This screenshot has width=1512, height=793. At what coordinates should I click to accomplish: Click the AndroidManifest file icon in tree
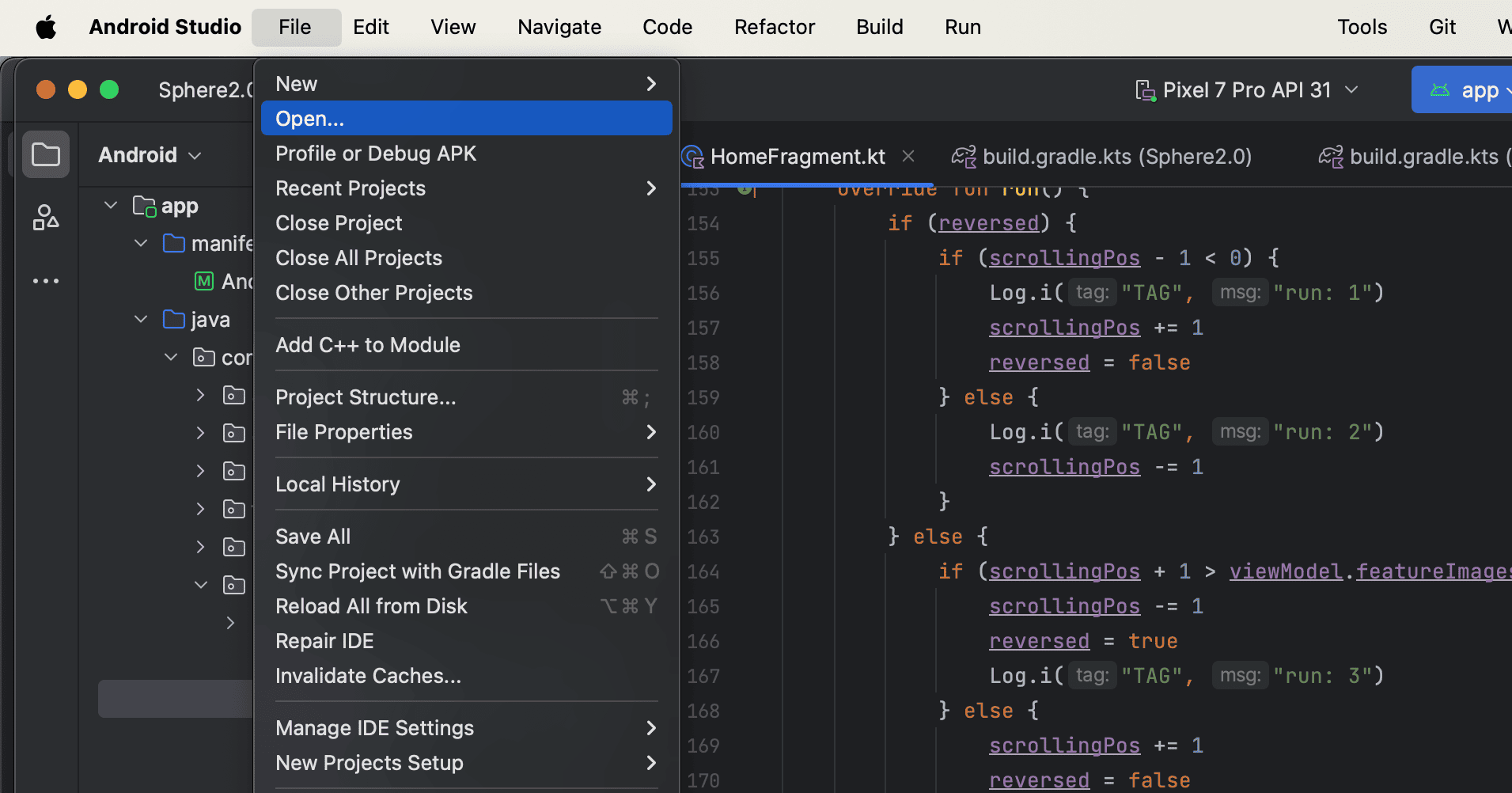204,281
